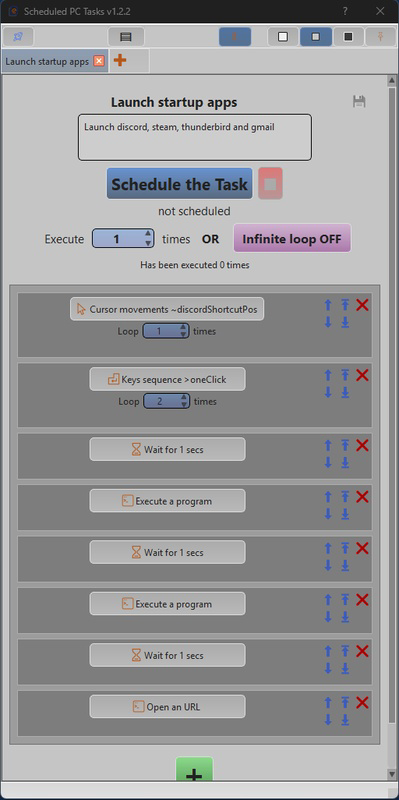Delete the Cursor movements action with red X
The width and height of the screenshot is (399, 800).
pyautogui.click(x=362, y=305)
